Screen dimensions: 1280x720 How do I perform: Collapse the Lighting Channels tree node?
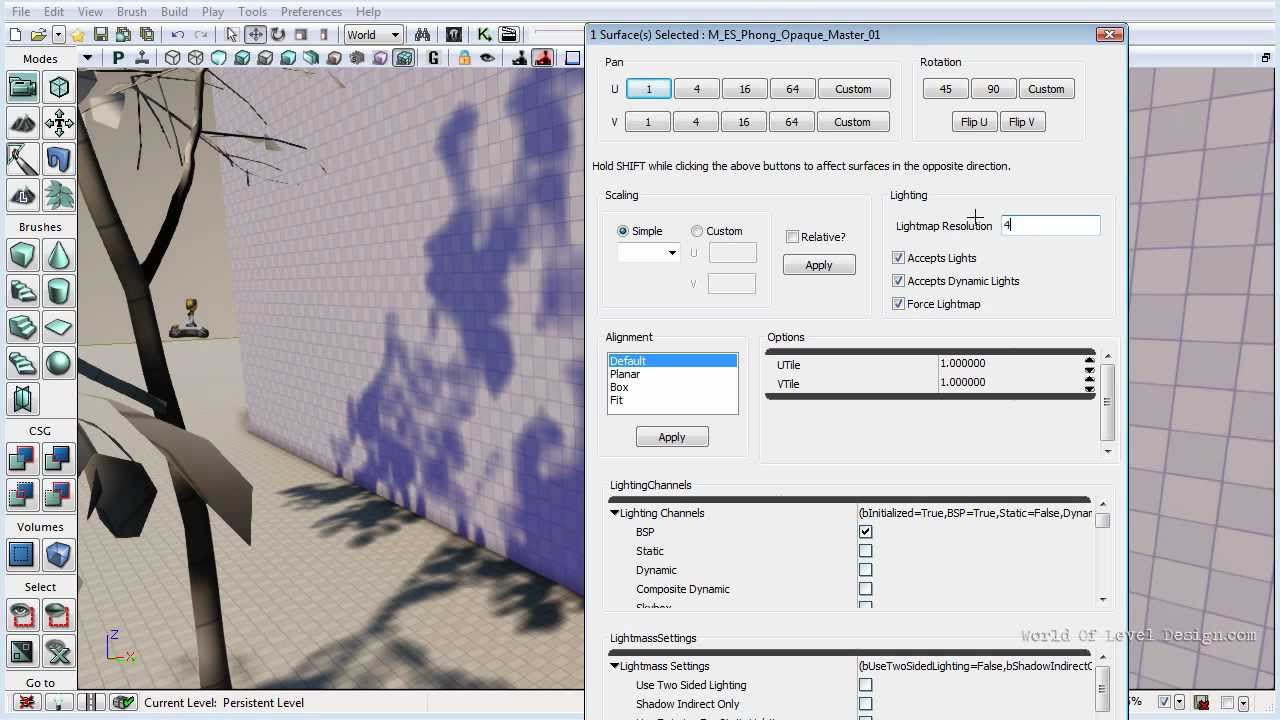pyautogui.click(x=615, y=513)
